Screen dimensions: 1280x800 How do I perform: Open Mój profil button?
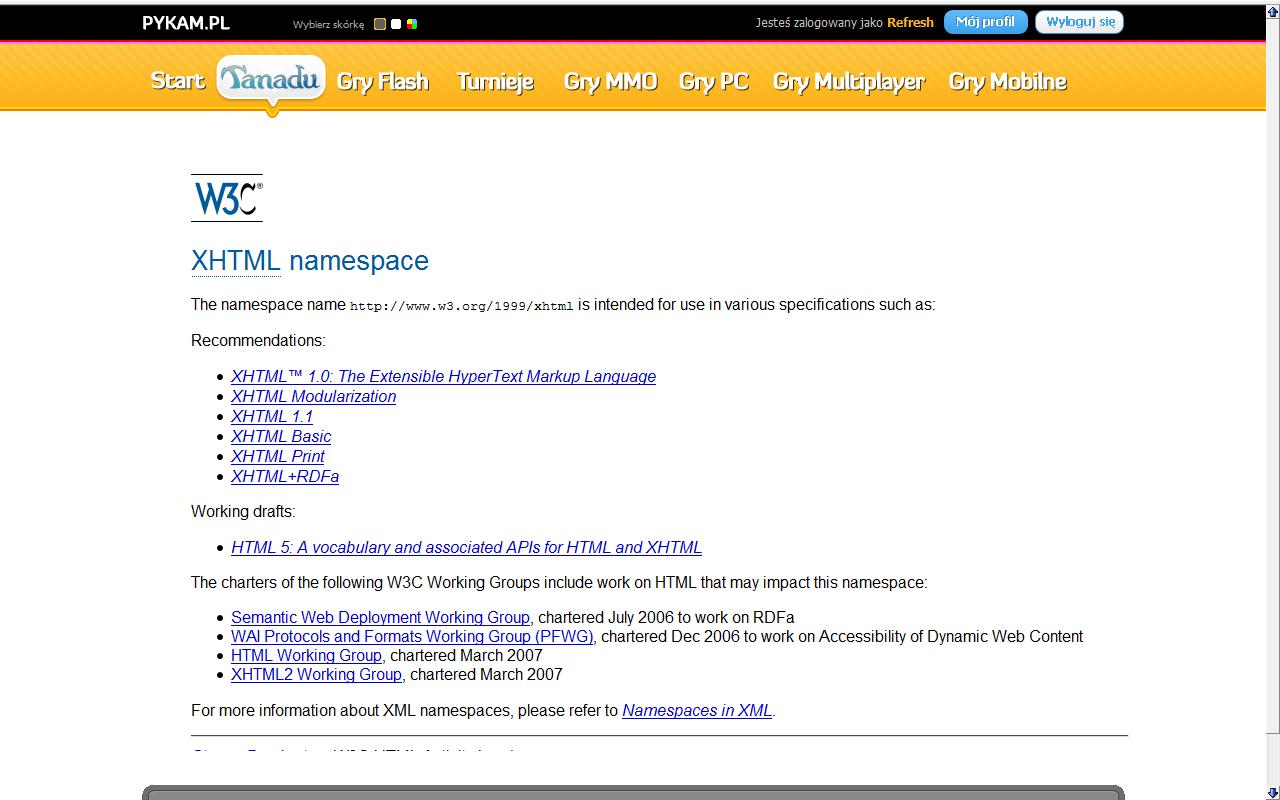pos(985,22)
